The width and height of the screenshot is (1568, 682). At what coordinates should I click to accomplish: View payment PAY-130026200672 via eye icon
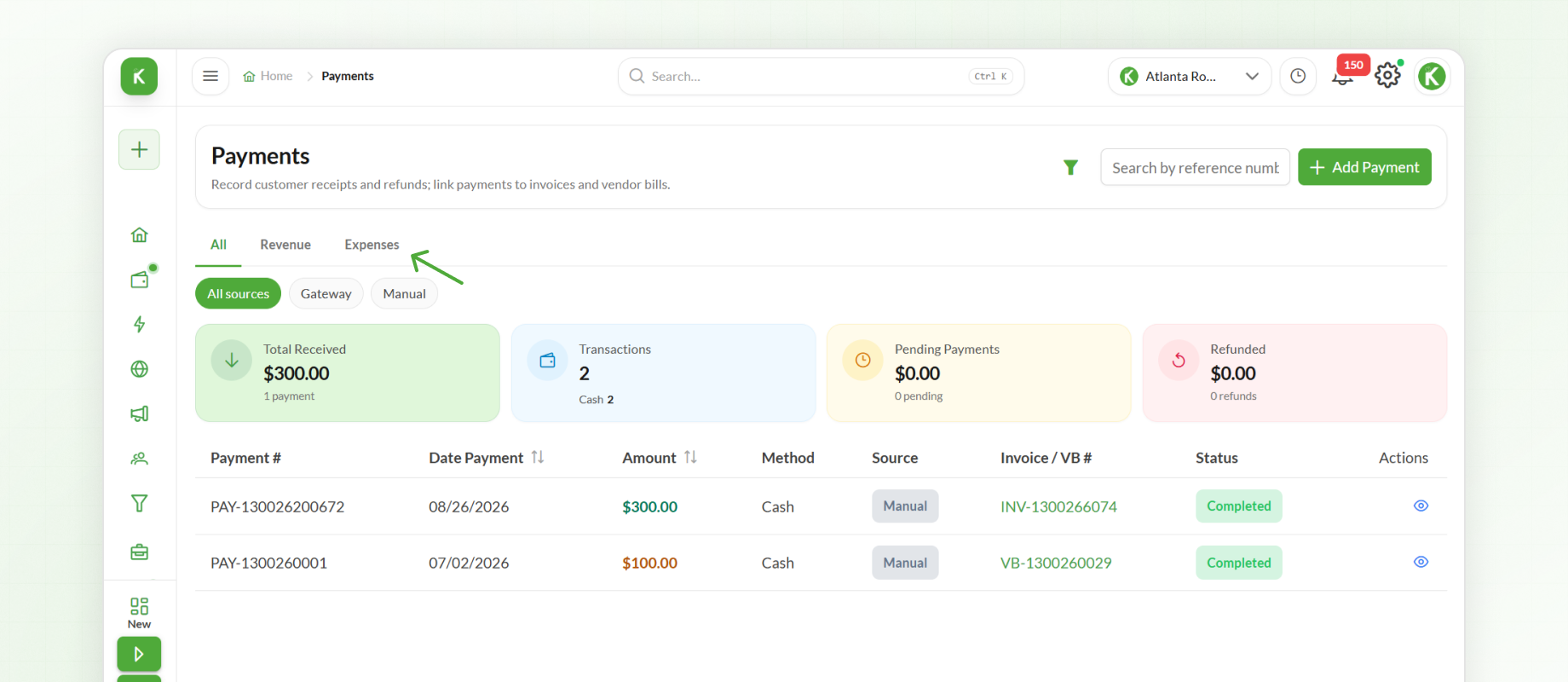click(x=1421, y=506)
